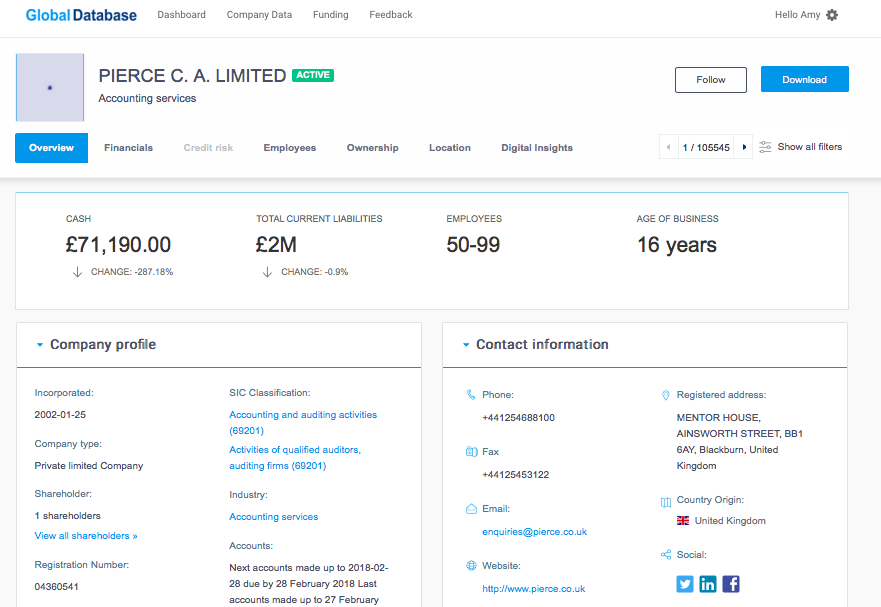Click the company logo thumbnail
The height and width of the screenshot is (607, 881).
[50, 88]
